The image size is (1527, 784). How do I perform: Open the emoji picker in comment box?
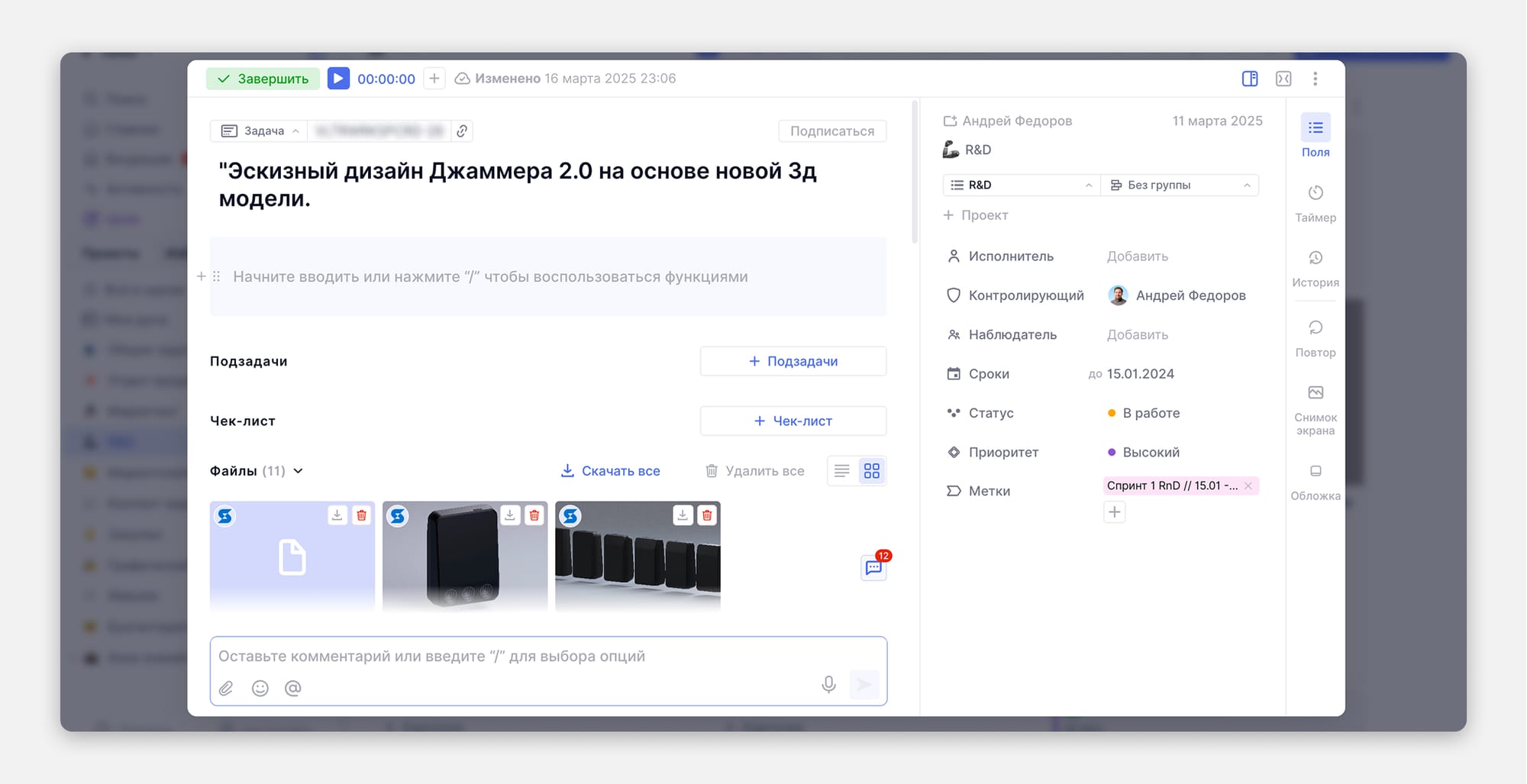(x=260, y=688)
